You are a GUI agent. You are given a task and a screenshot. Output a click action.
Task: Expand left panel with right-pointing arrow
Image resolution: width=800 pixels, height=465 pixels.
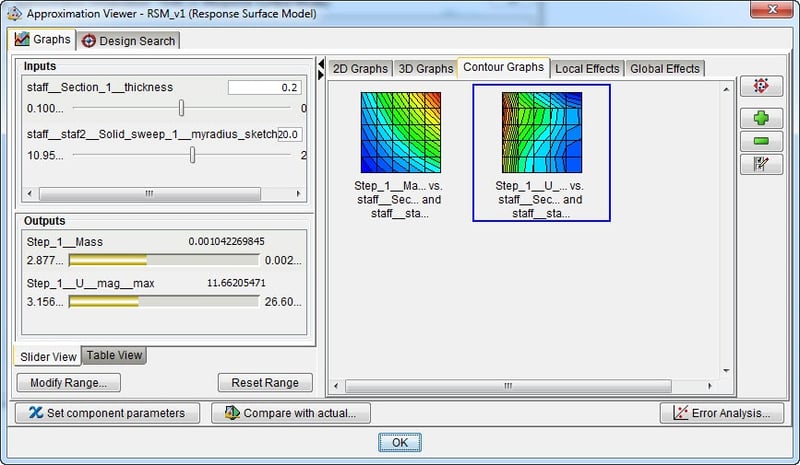pos(321,75)
